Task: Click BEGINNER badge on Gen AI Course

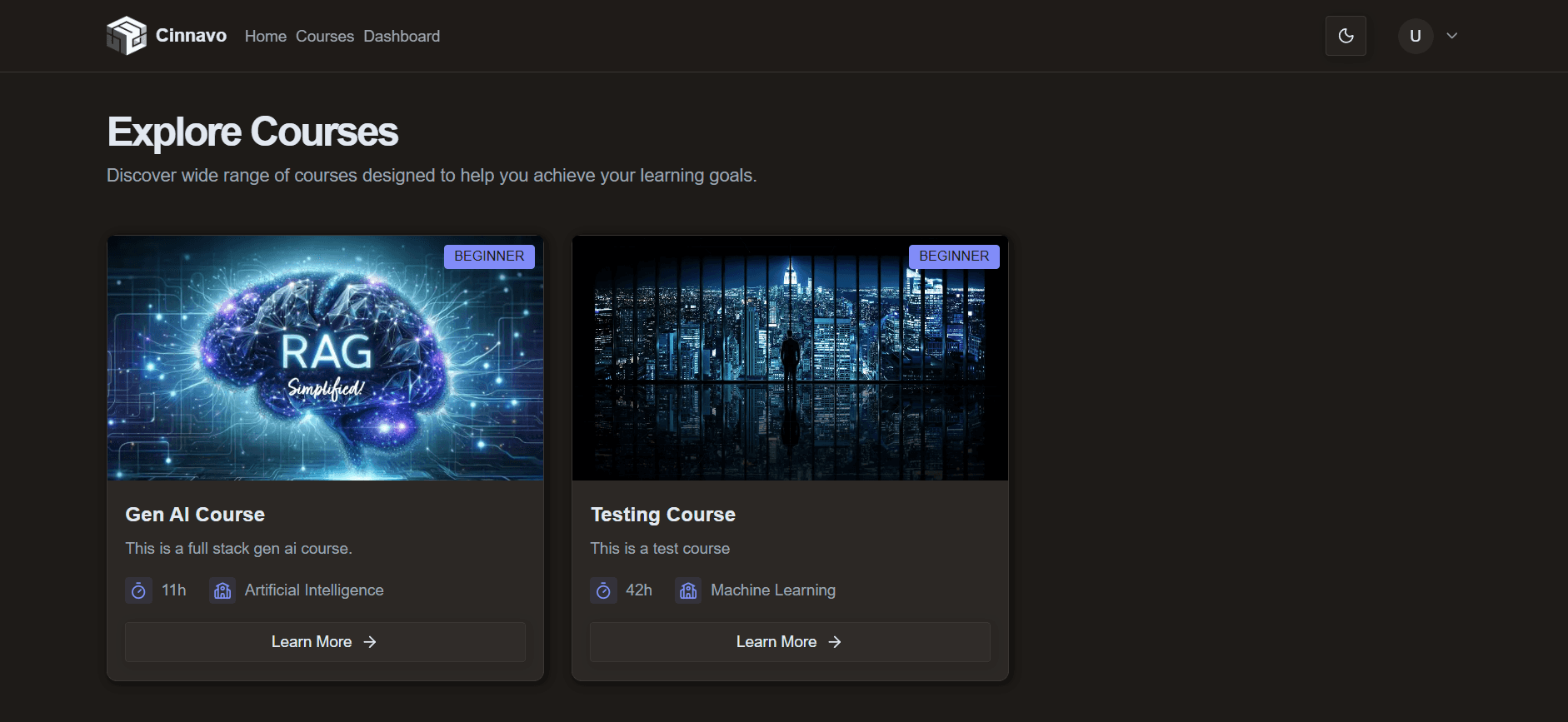Action: click(x=489, y=256)
